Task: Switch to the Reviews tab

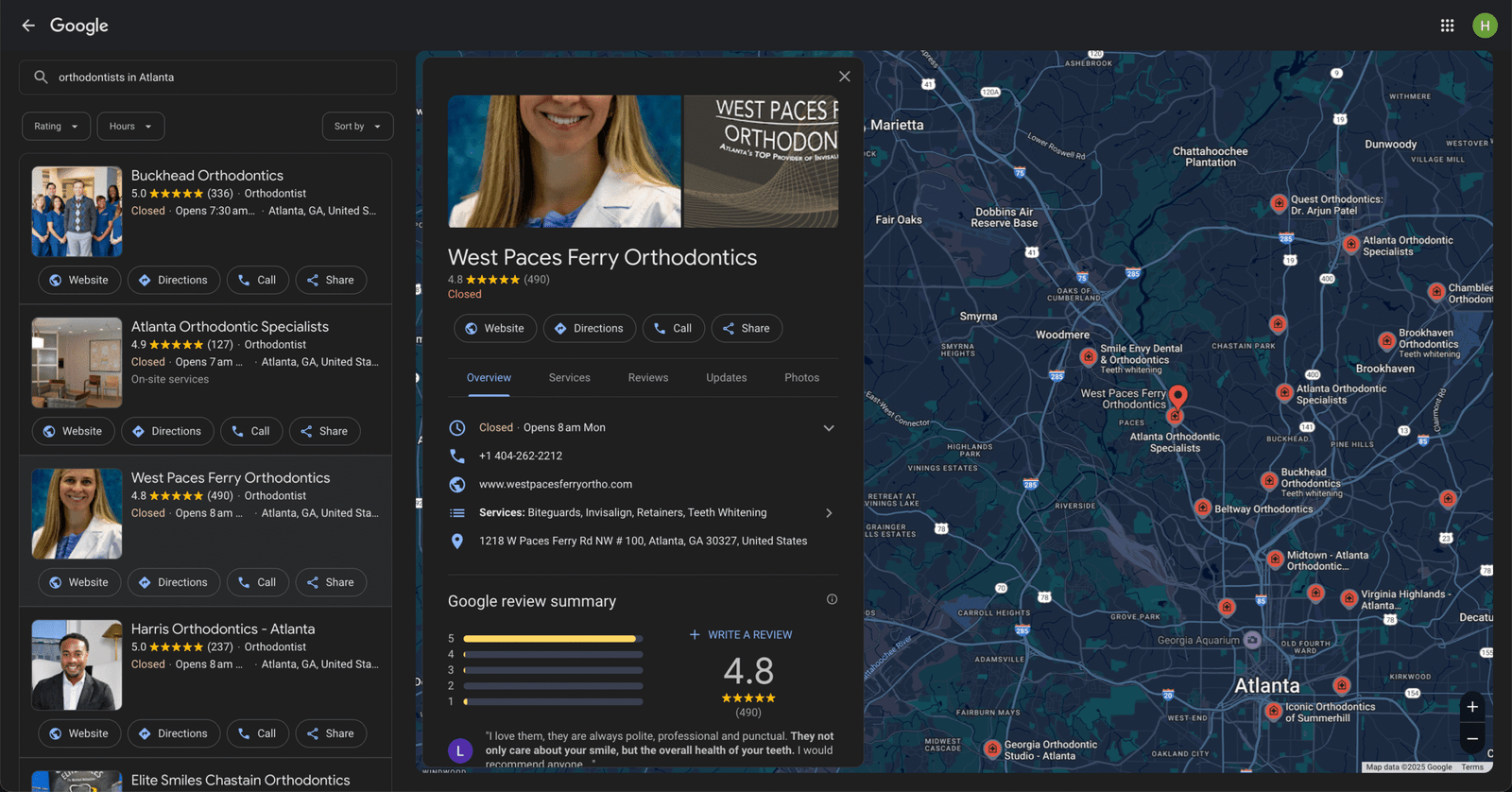Action: (648, 378)
